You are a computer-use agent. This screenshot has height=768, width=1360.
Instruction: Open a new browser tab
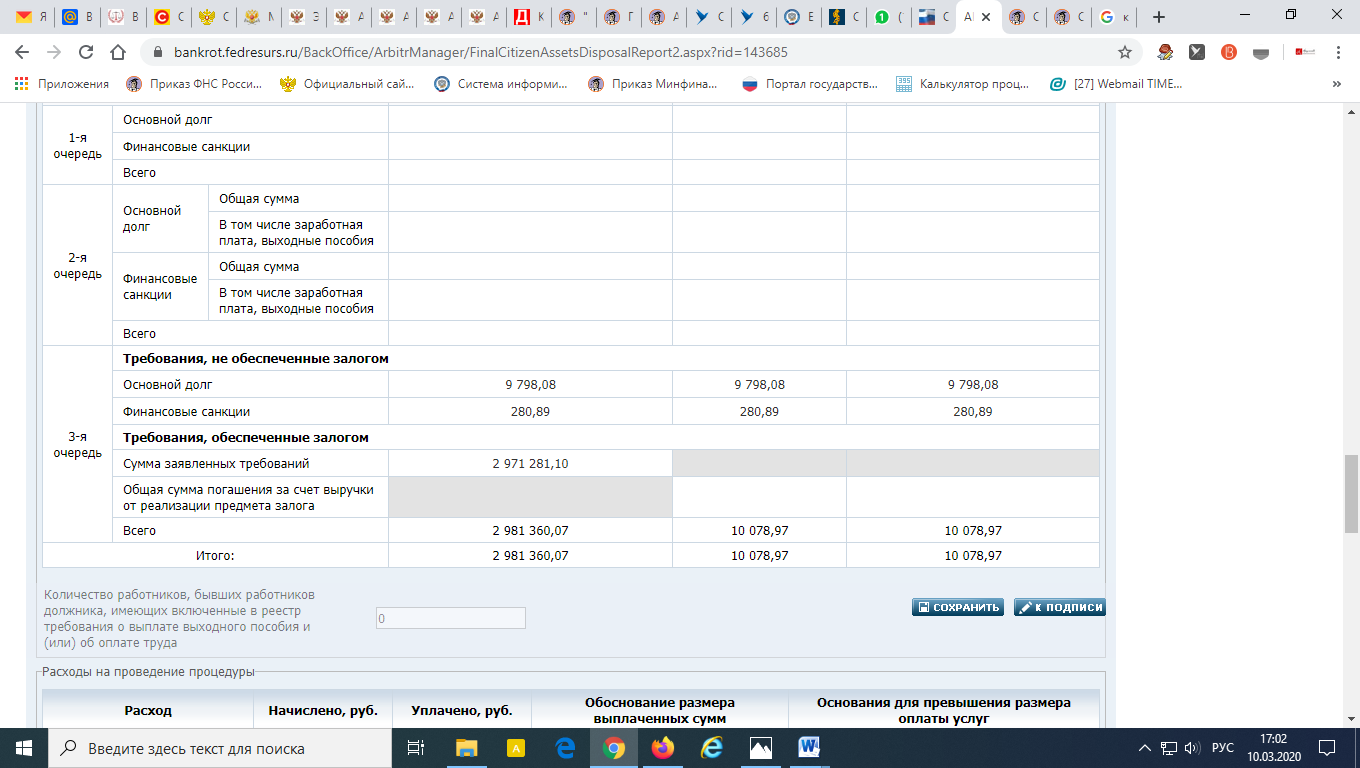(x=1159, y=17)
